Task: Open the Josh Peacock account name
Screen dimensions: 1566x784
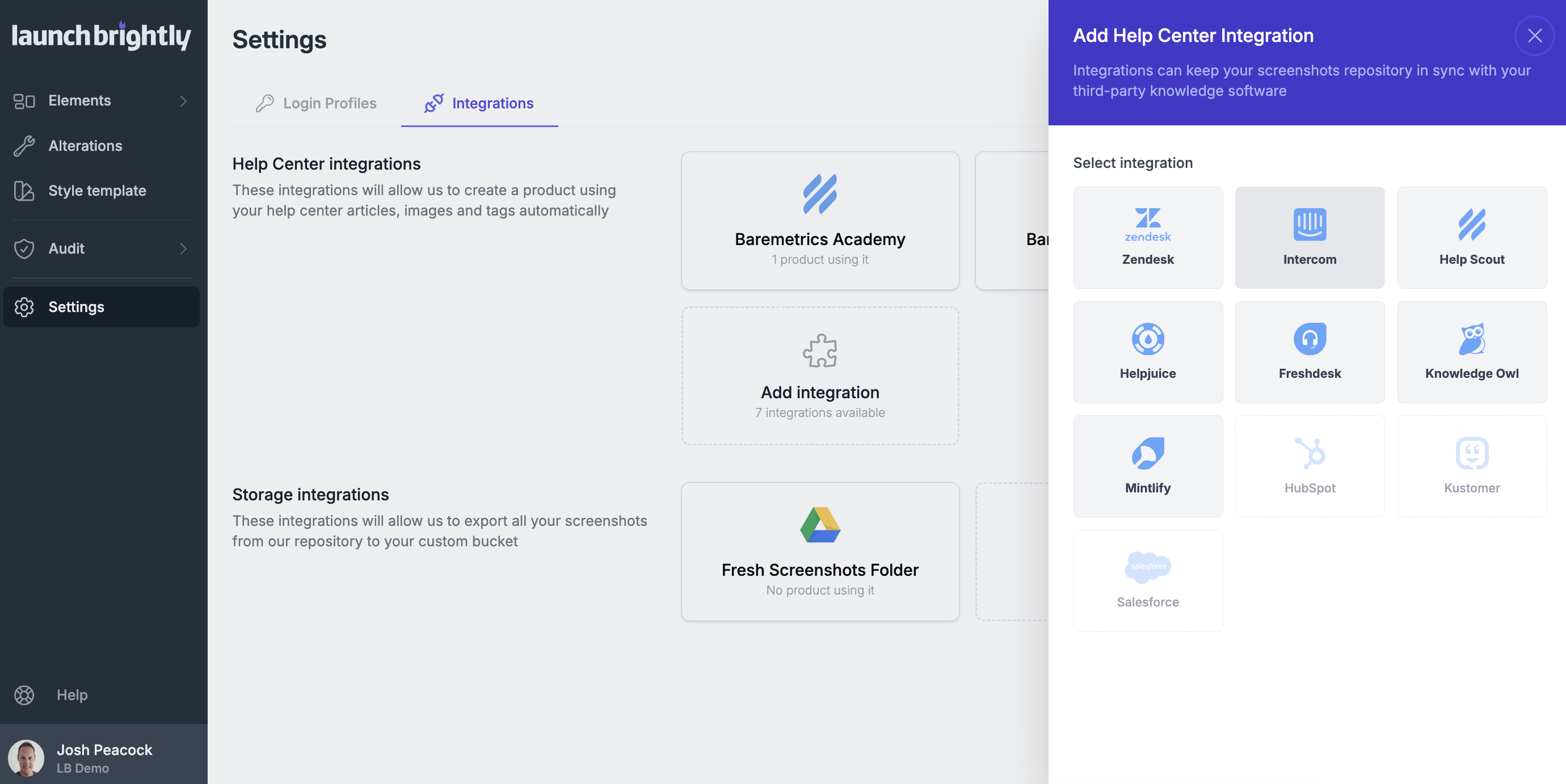Action: tap(104, 749)
